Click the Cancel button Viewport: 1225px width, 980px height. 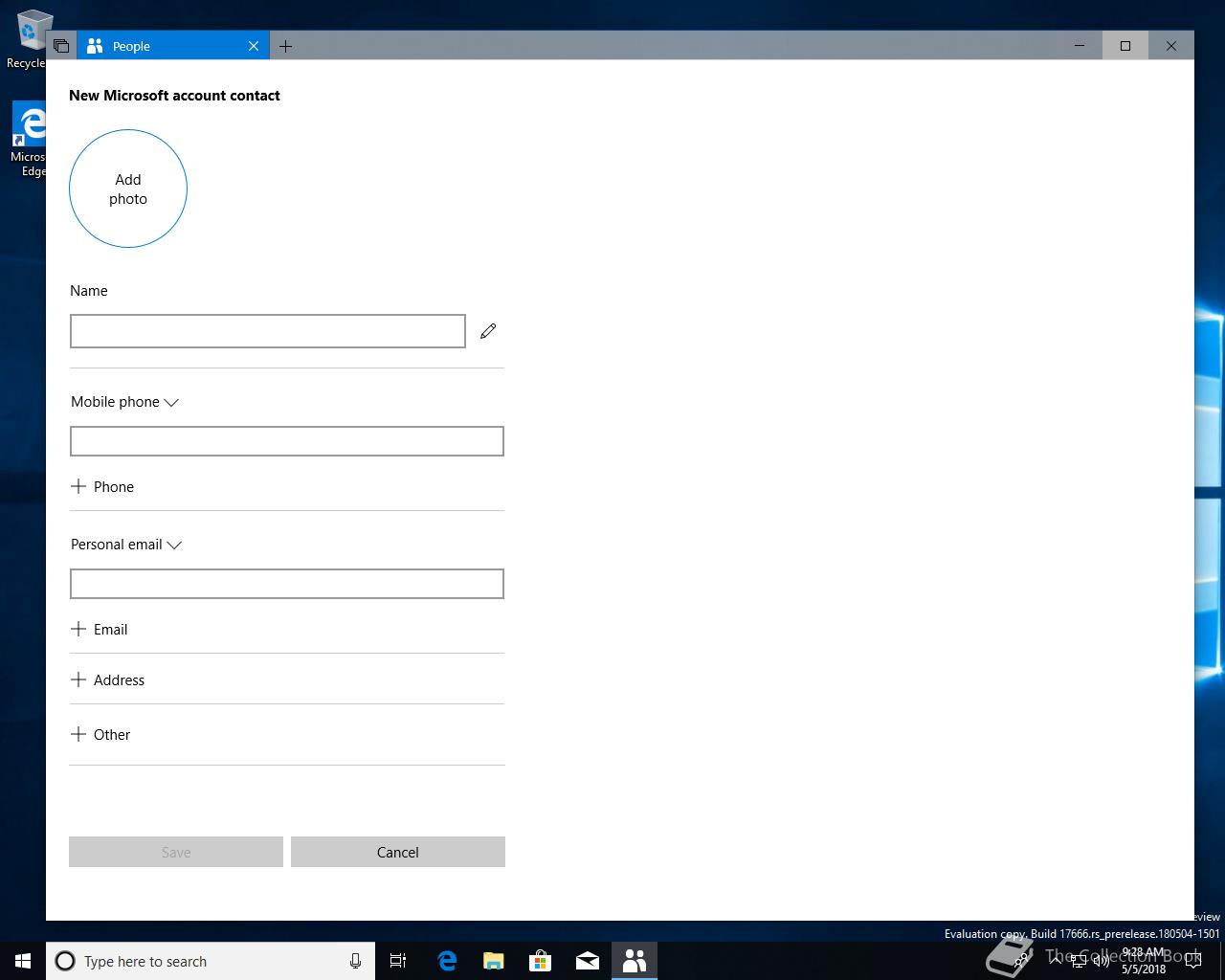398,852
